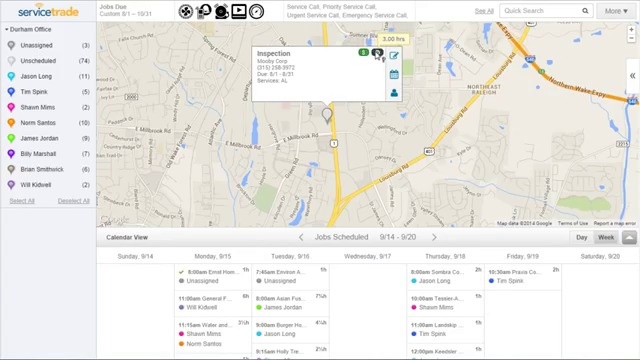Open the 11:00am Landskip job
The width and height of the screenshot is (640, 360).
(x=446, y=329)
